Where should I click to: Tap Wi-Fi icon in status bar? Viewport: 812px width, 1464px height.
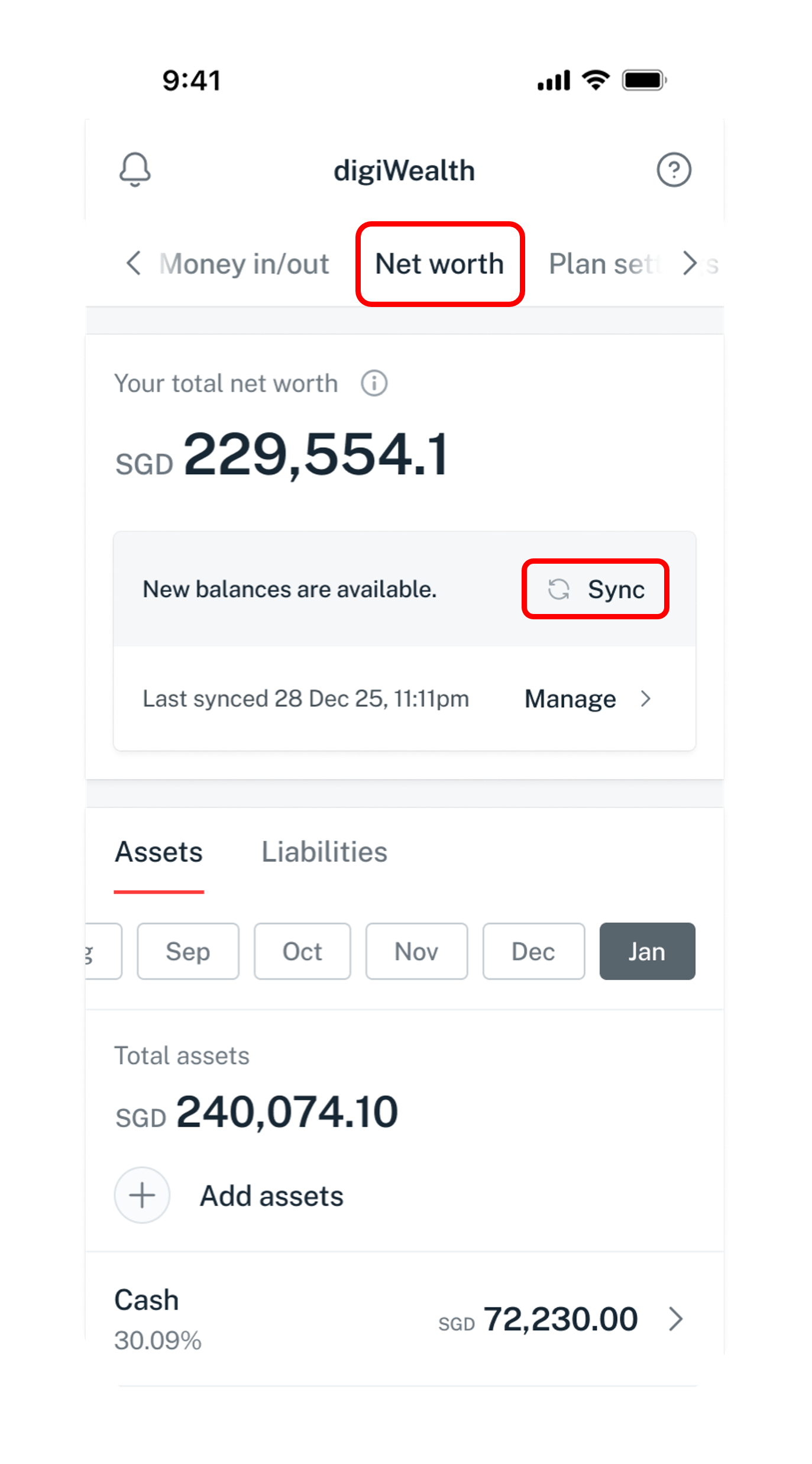[596, 80]
